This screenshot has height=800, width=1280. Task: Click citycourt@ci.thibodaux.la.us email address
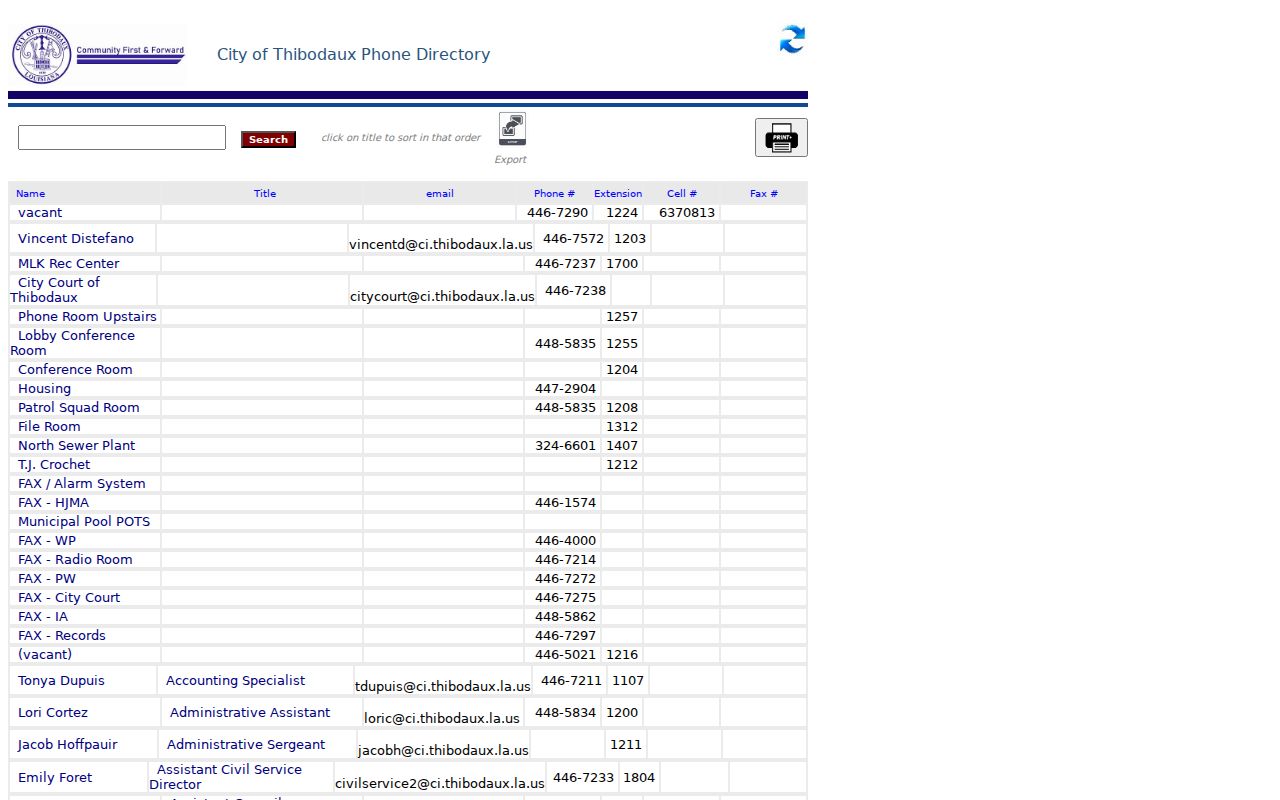(x=442, y=297)
